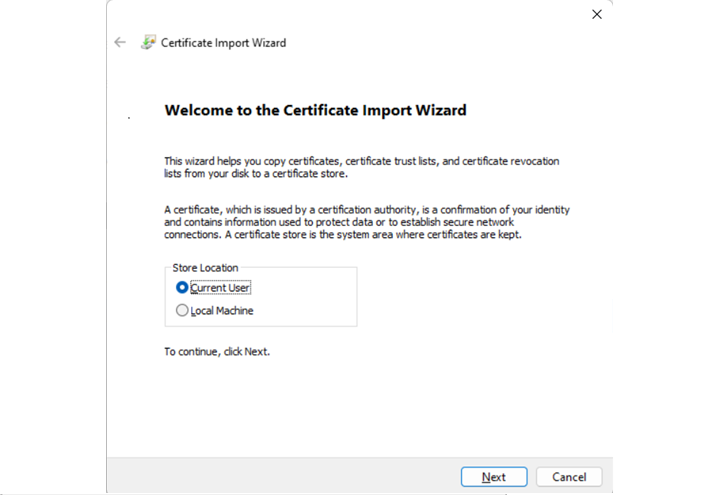Click the "To continue, click Next." text
The image size is (720, 495).
217,352
